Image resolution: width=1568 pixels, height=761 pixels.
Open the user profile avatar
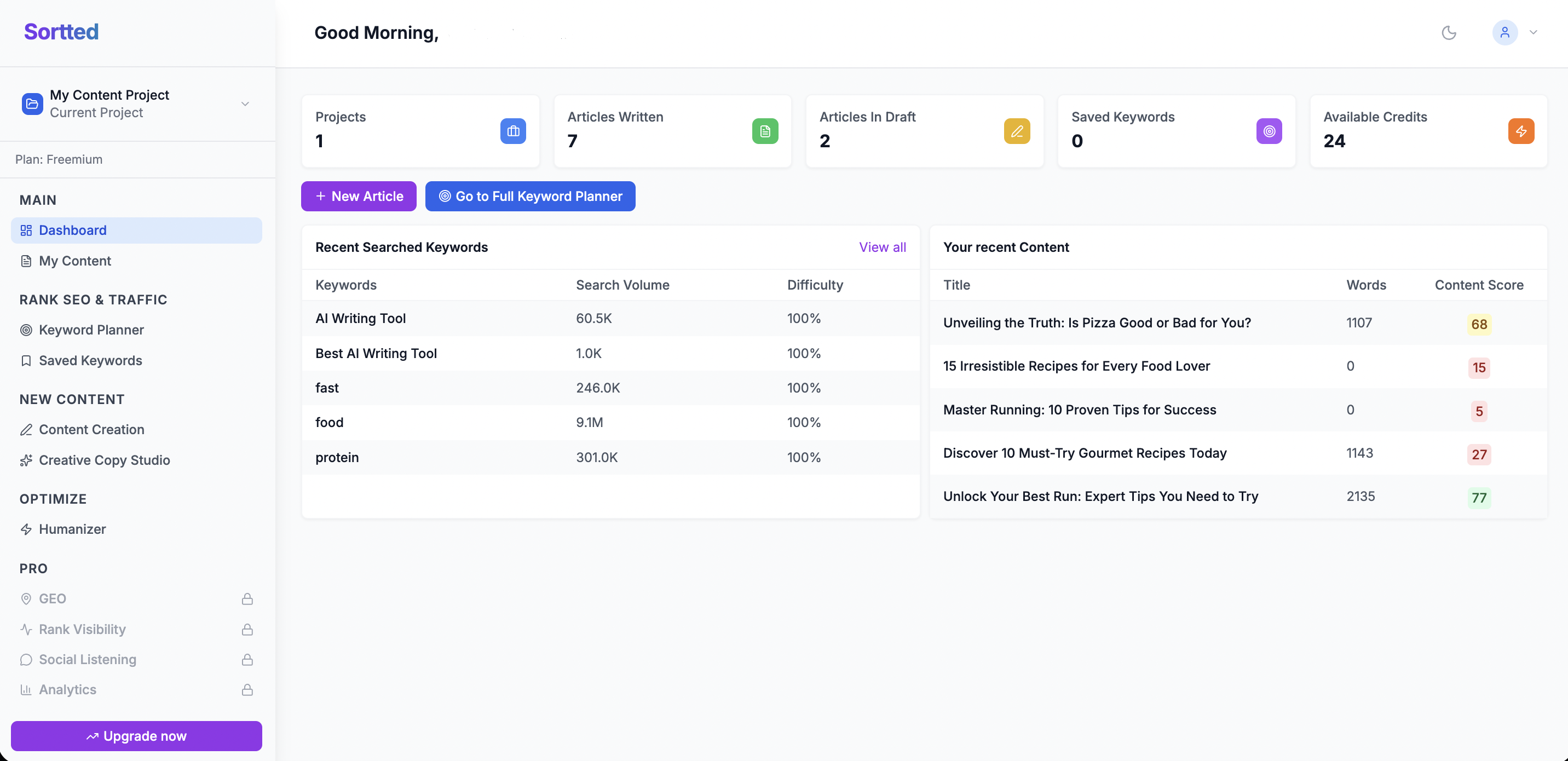(x=1504, y=32)
